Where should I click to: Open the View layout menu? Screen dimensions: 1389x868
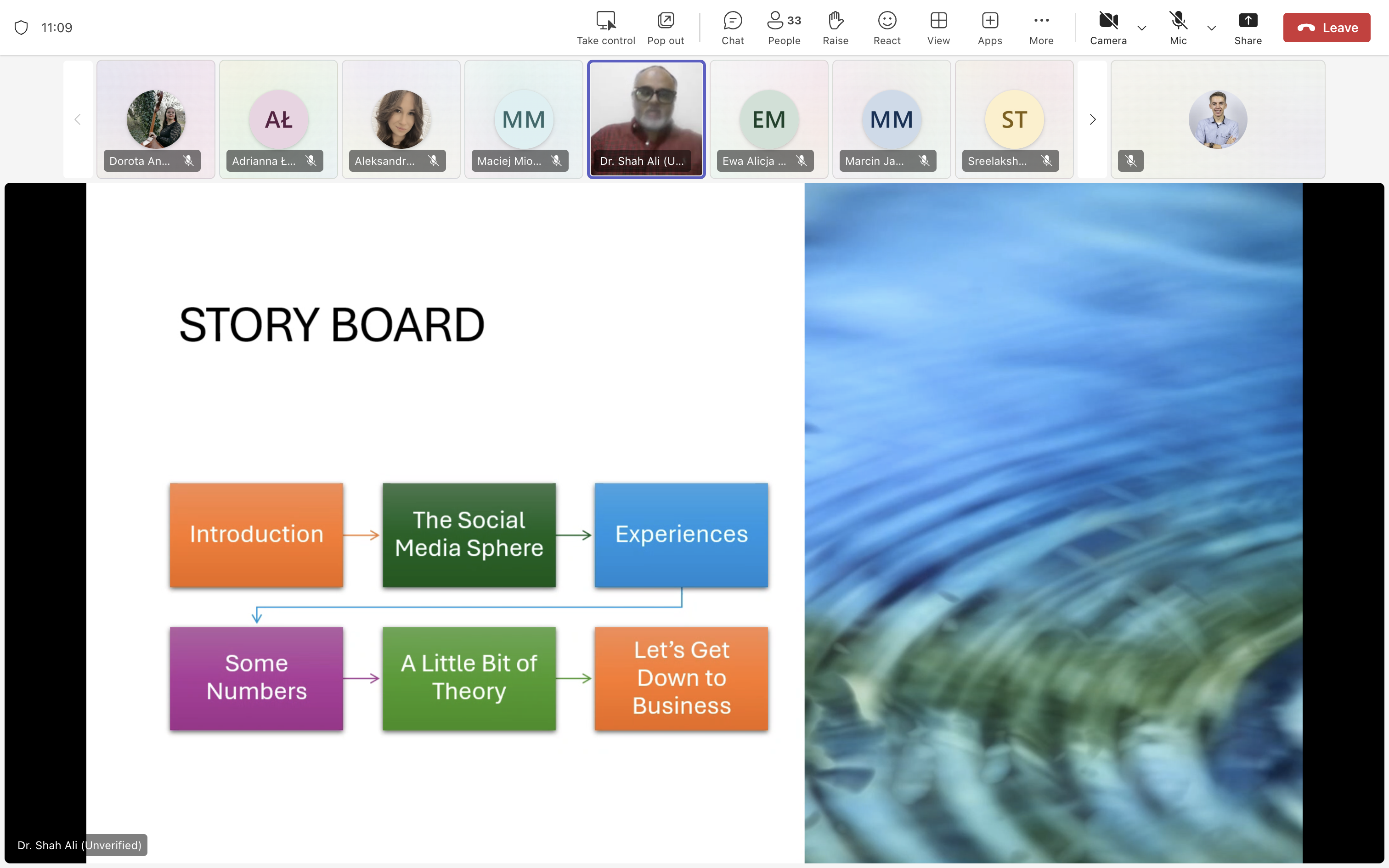938,28
